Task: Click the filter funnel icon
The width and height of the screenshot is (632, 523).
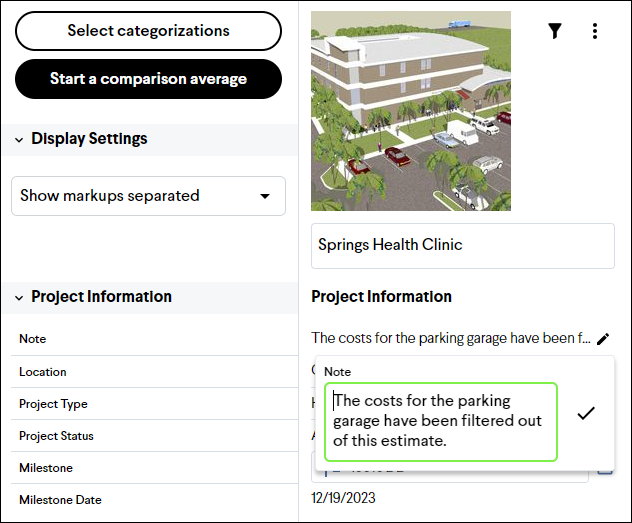Action: (x=555, y=31)
